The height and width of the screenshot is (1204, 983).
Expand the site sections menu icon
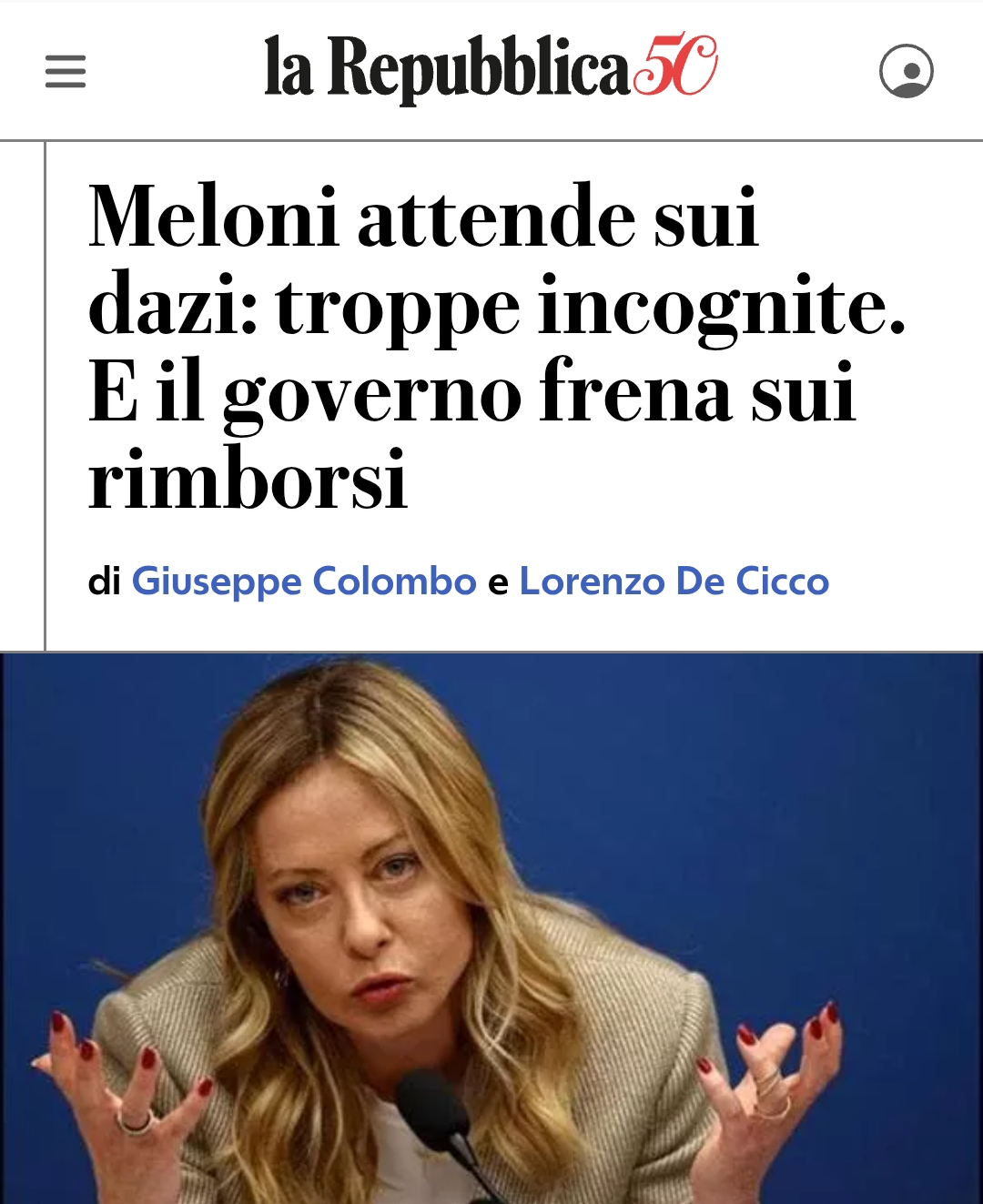[x=66, y=71]
